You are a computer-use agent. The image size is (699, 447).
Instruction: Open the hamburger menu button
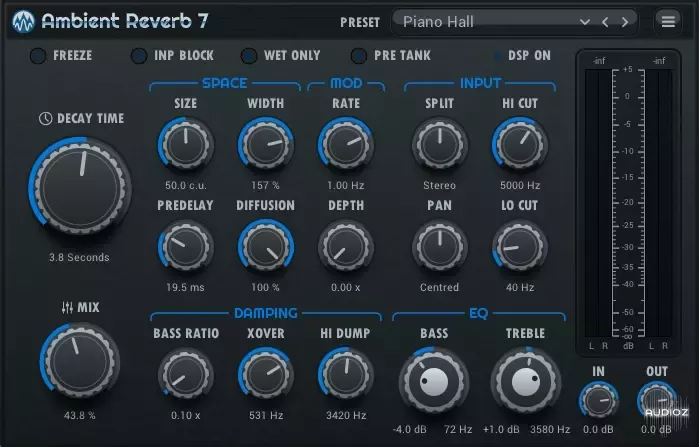(668, 21)
